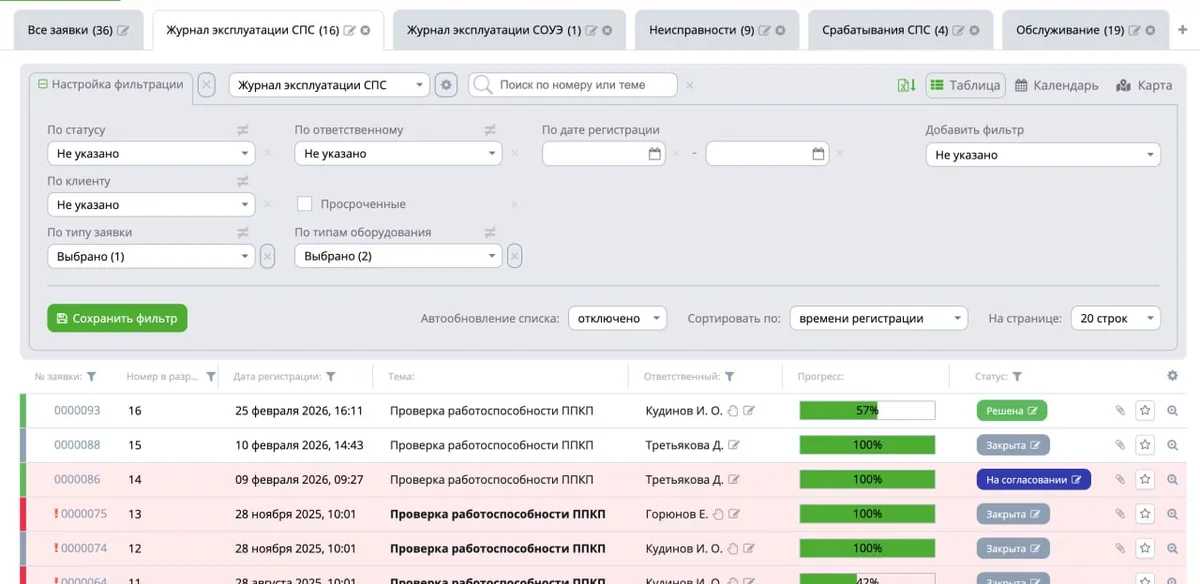Preview request 0000093 with magnifier icon

(x=1172, y=410)
